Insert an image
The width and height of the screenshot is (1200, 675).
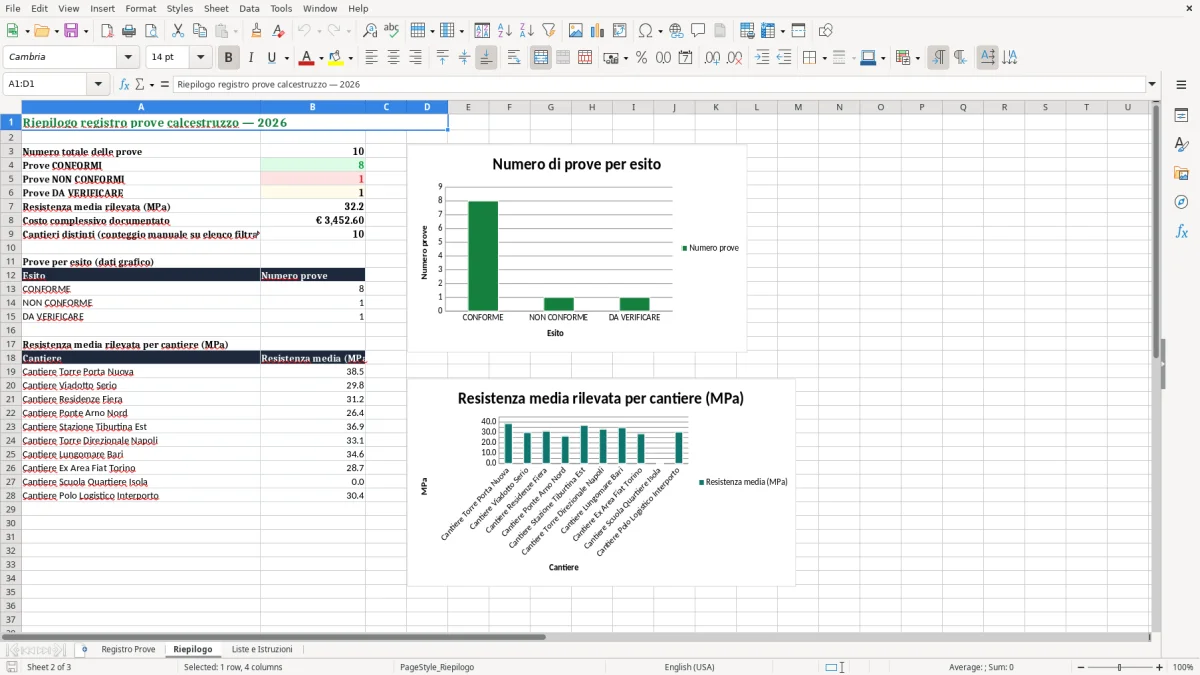576,31
